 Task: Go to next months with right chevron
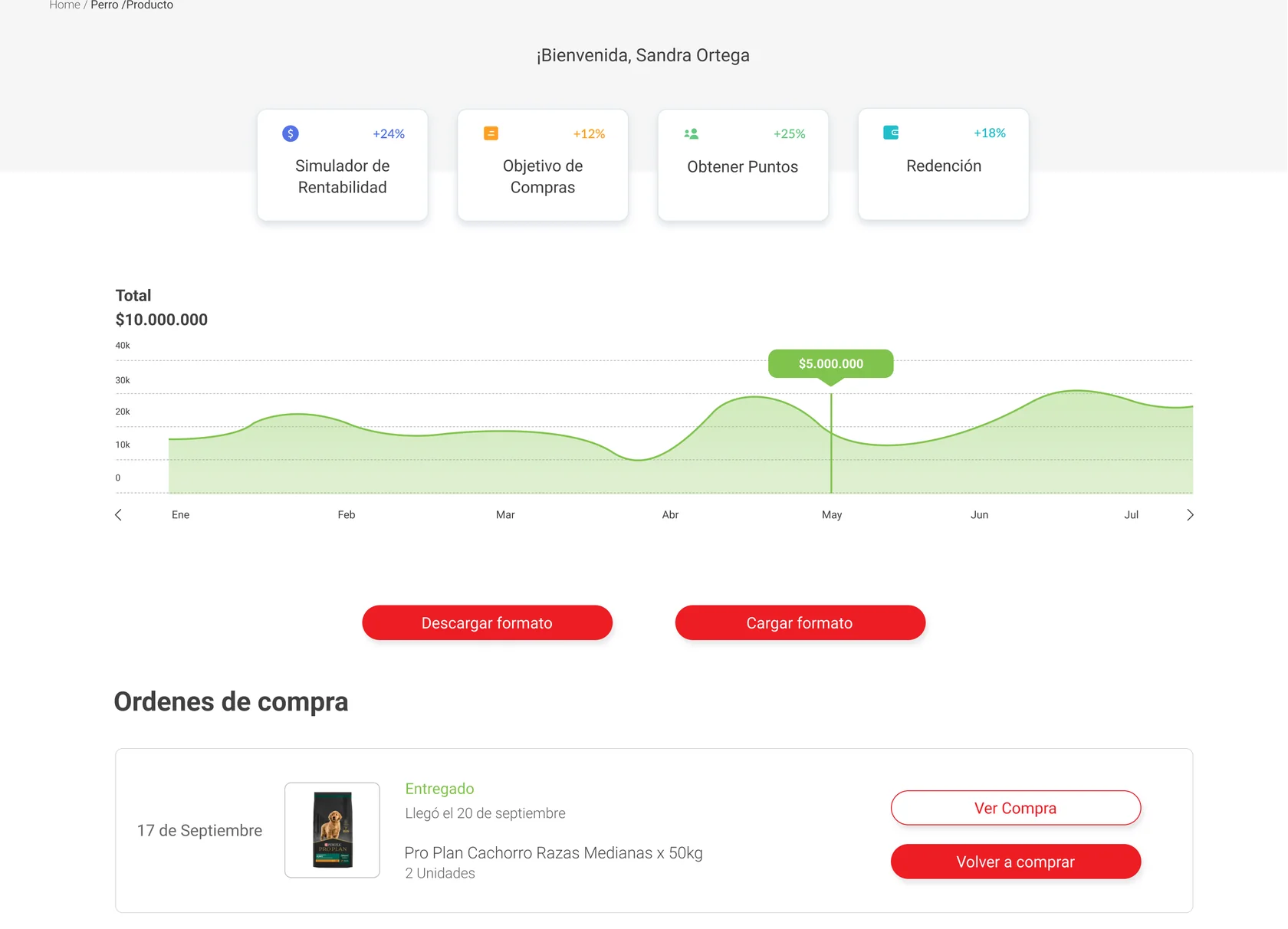click(1190, 514)
